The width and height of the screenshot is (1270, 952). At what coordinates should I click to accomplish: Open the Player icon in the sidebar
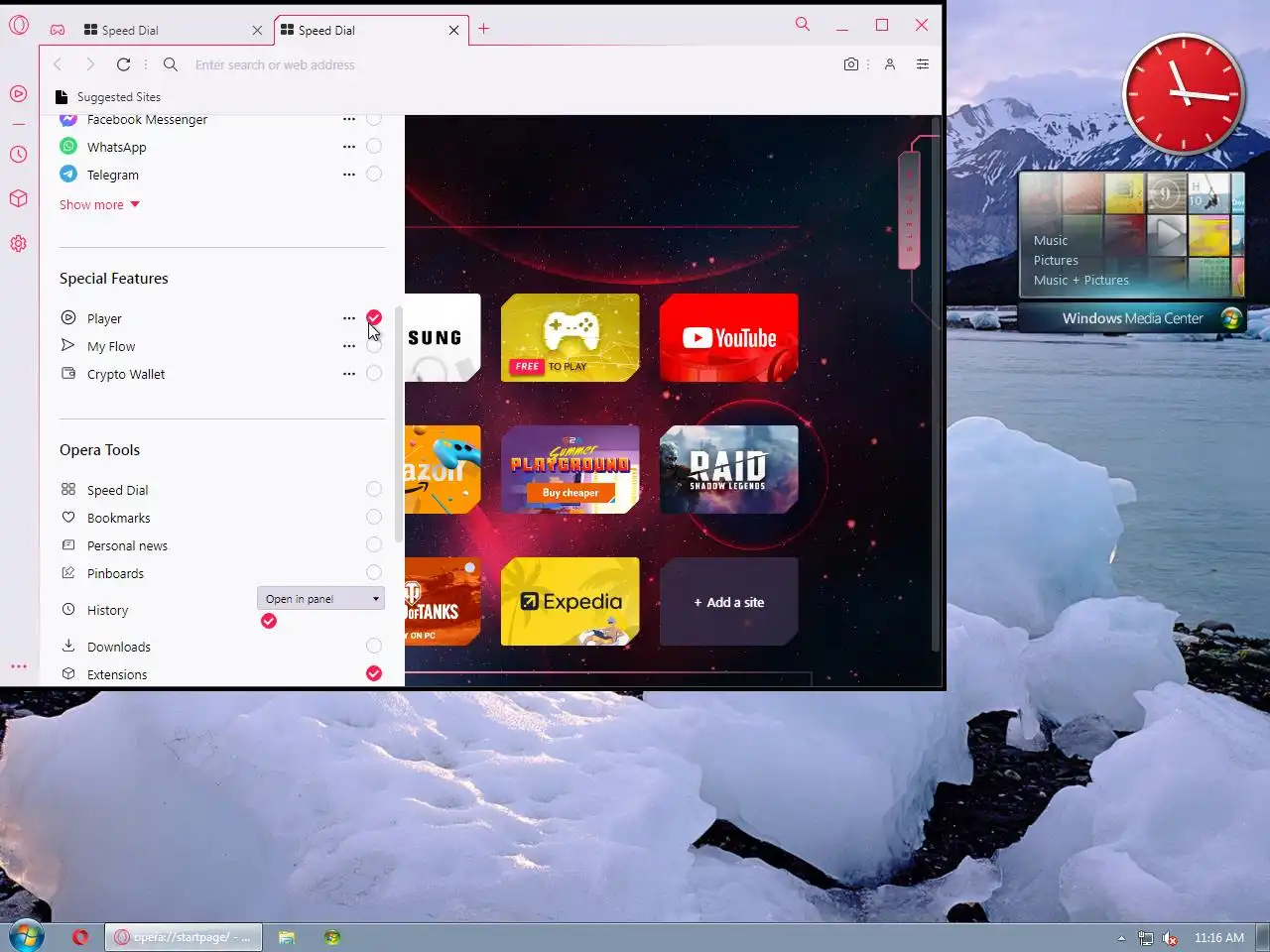(x=18, y=94)
